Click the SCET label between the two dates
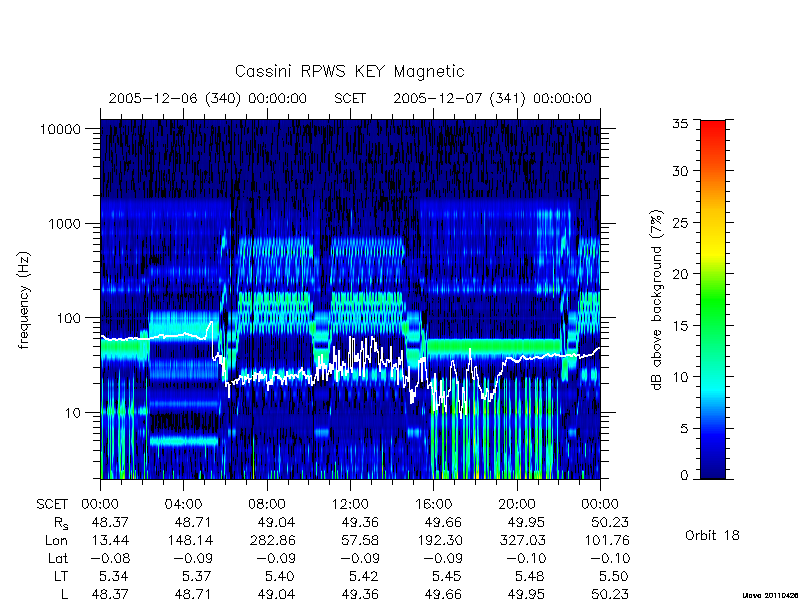 [x=350, y=98]
